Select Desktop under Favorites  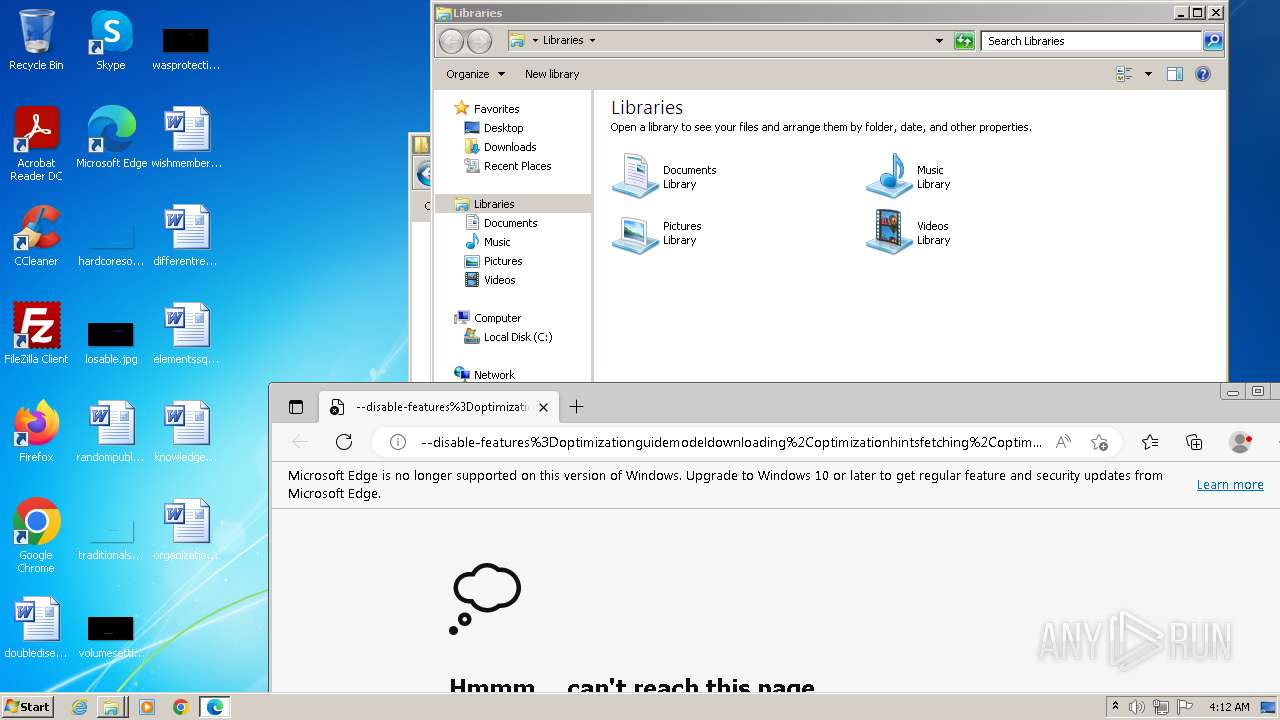[x=493, y=128]
